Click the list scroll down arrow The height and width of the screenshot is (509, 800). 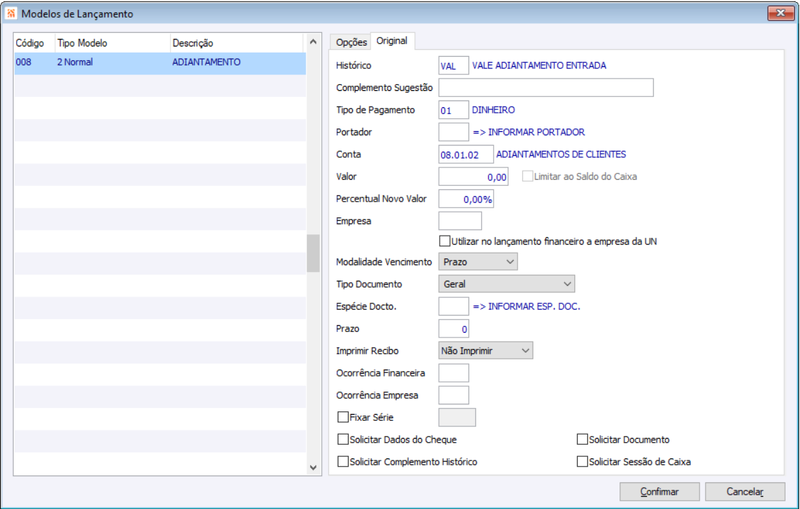coord(313,467)
